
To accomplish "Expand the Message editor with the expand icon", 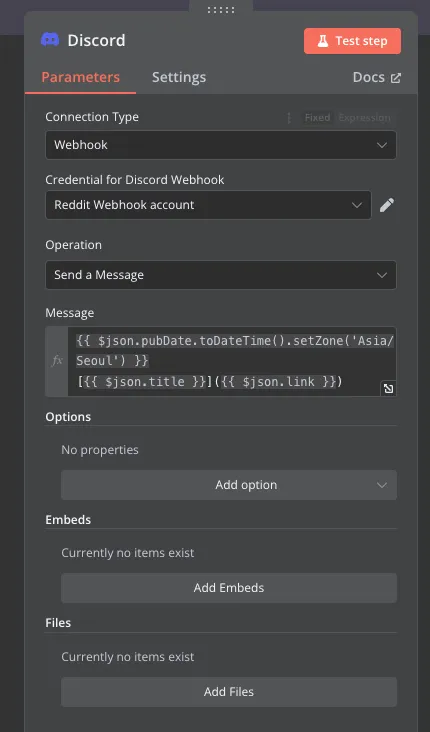I will pos(388,388).
